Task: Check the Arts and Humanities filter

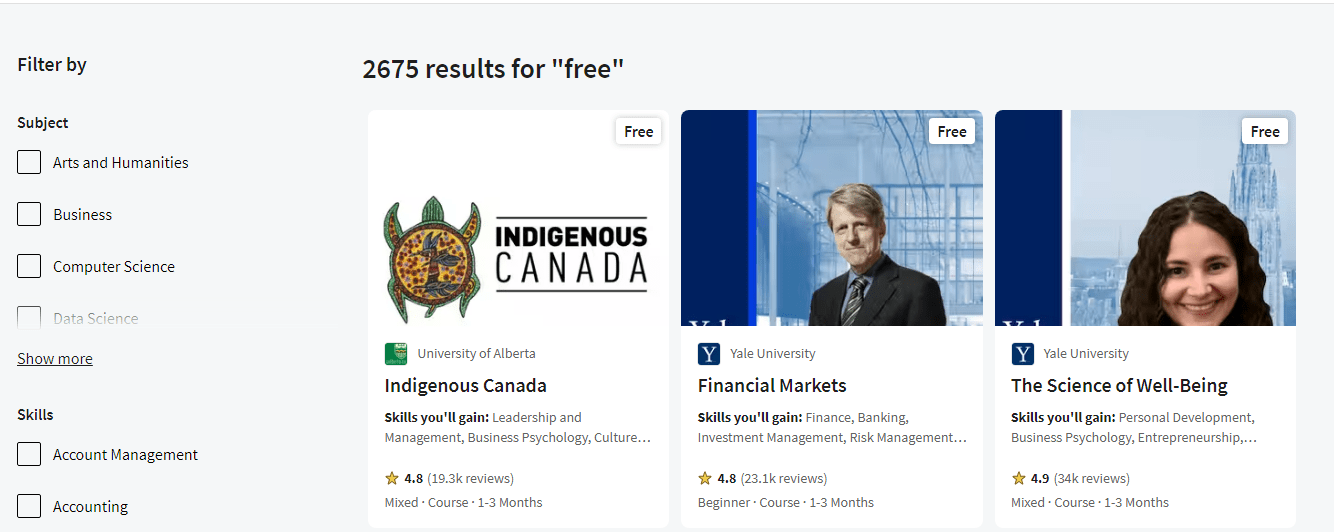Action: pos(29,162)
